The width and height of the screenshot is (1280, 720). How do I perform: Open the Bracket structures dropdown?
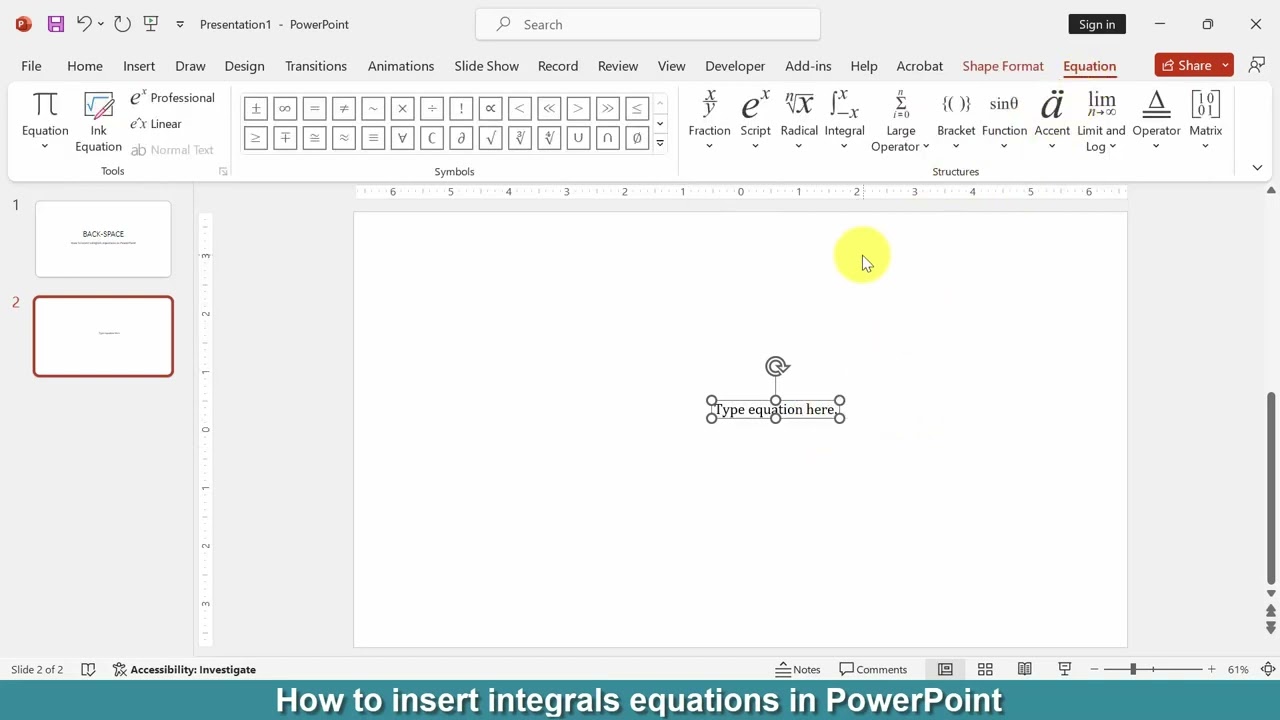[956, 121]
